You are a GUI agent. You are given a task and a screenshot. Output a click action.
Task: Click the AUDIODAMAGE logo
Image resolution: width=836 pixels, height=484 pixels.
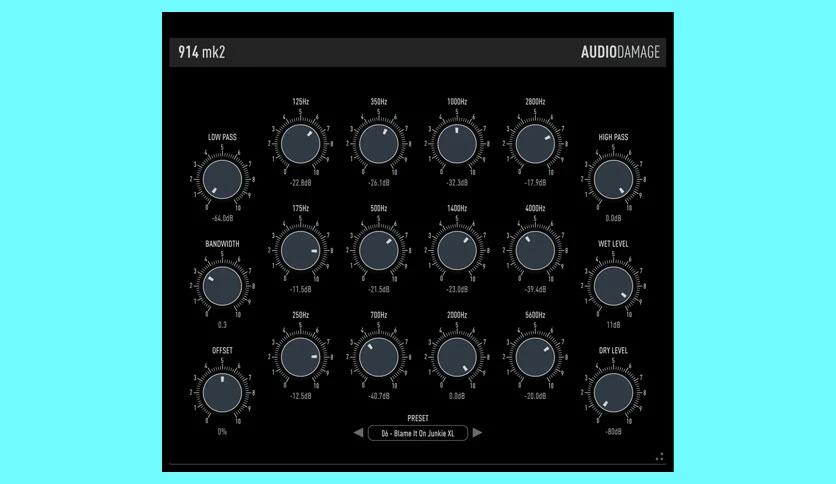pos(620,52)
